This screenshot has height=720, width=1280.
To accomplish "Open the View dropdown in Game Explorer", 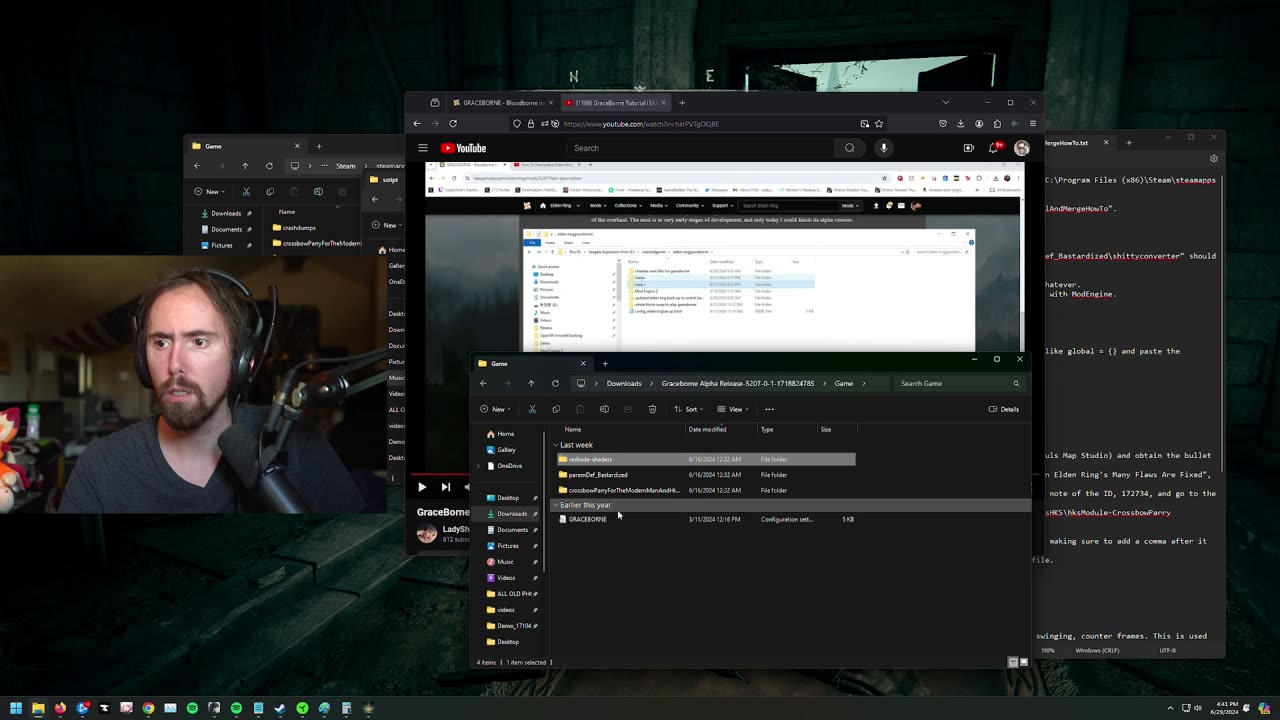I will pos(734,409).
